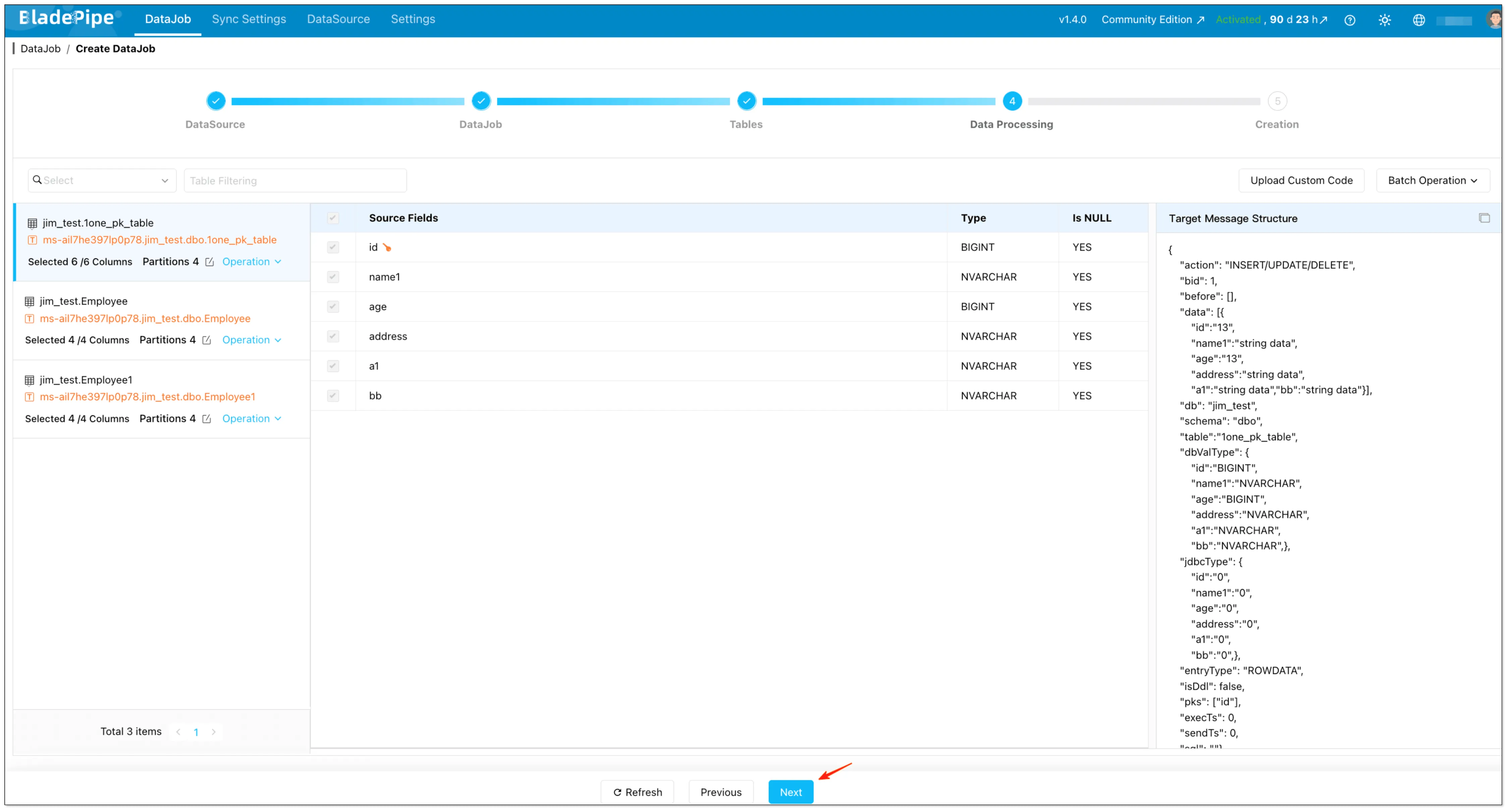Switch to the Sync Settings tab
The height and width of the screenshot is (812, 1509).
(248, 19)
